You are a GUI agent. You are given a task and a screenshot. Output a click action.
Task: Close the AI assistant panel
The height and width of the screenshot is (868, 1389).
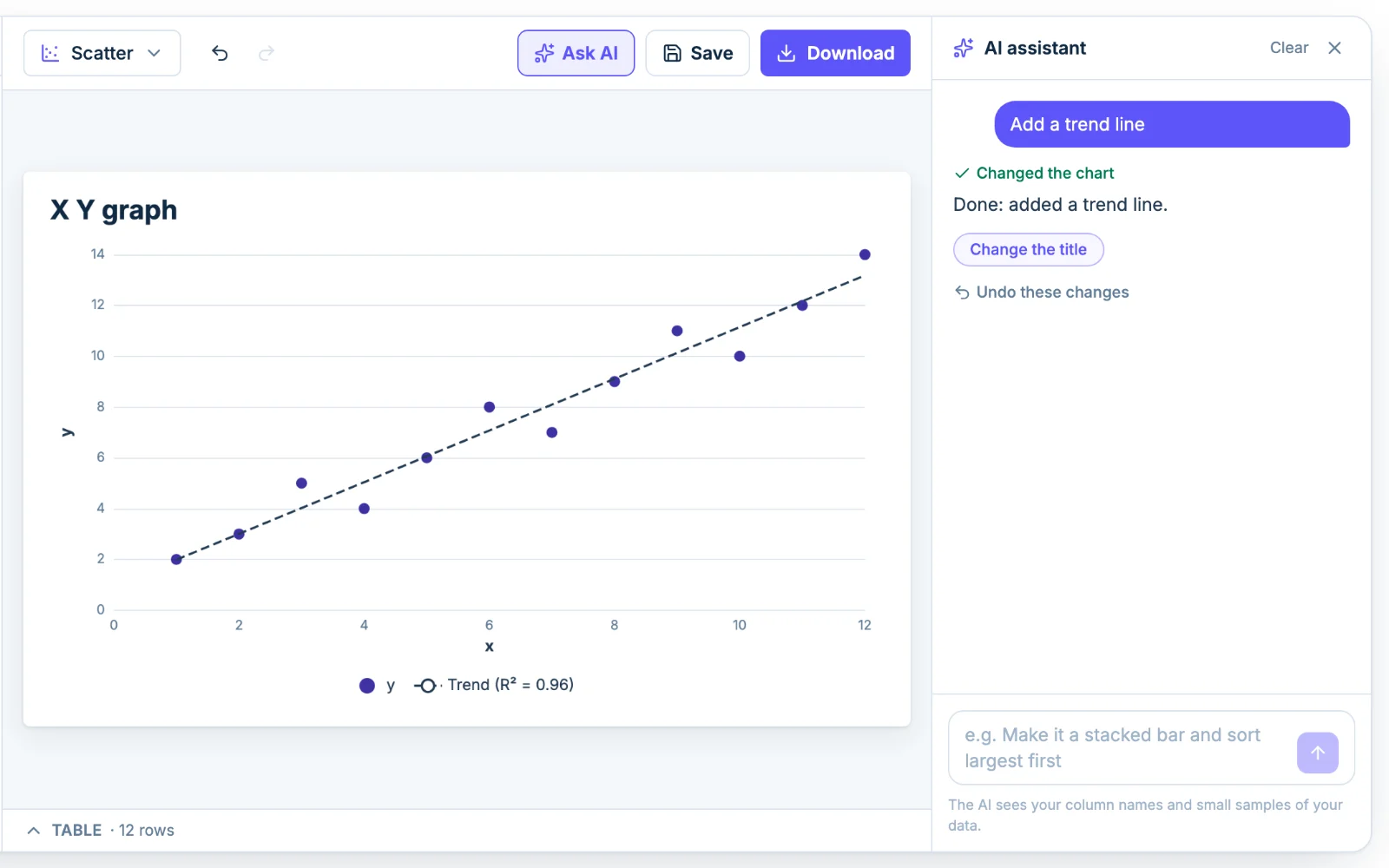[x=1334, y=48]
